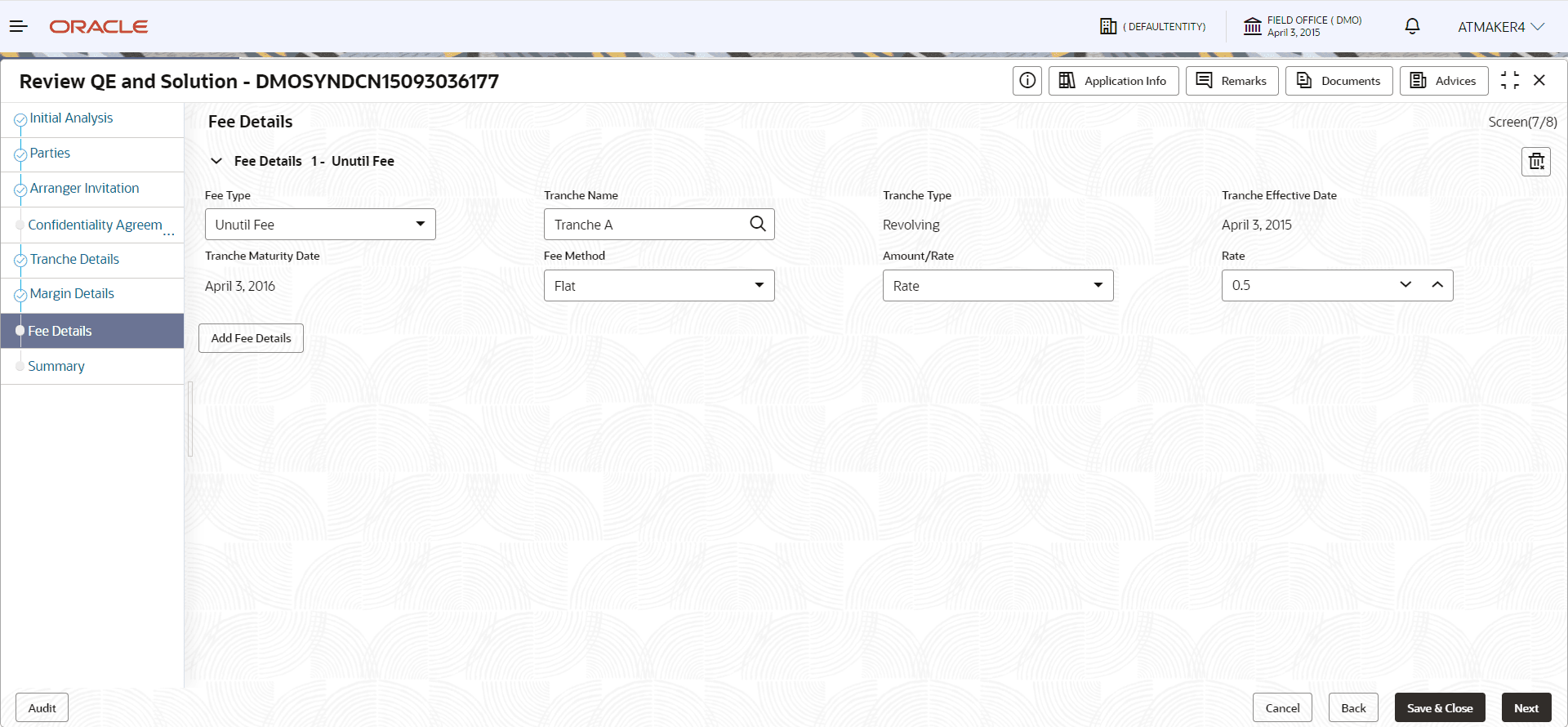Screen dimensions: 1568x727
Task: Click the information circle icon
Action: tap(1027, 81)
